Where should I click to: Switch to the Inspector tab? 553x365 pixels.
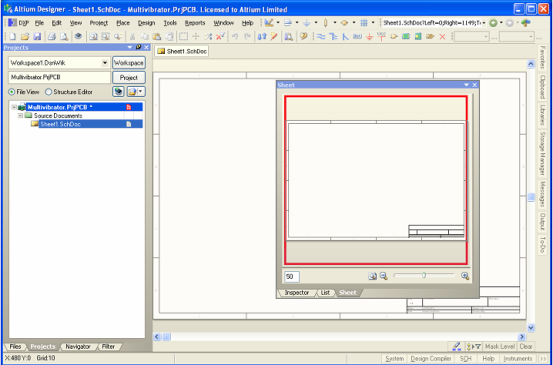pyautogui.click(x=296, y=293)
